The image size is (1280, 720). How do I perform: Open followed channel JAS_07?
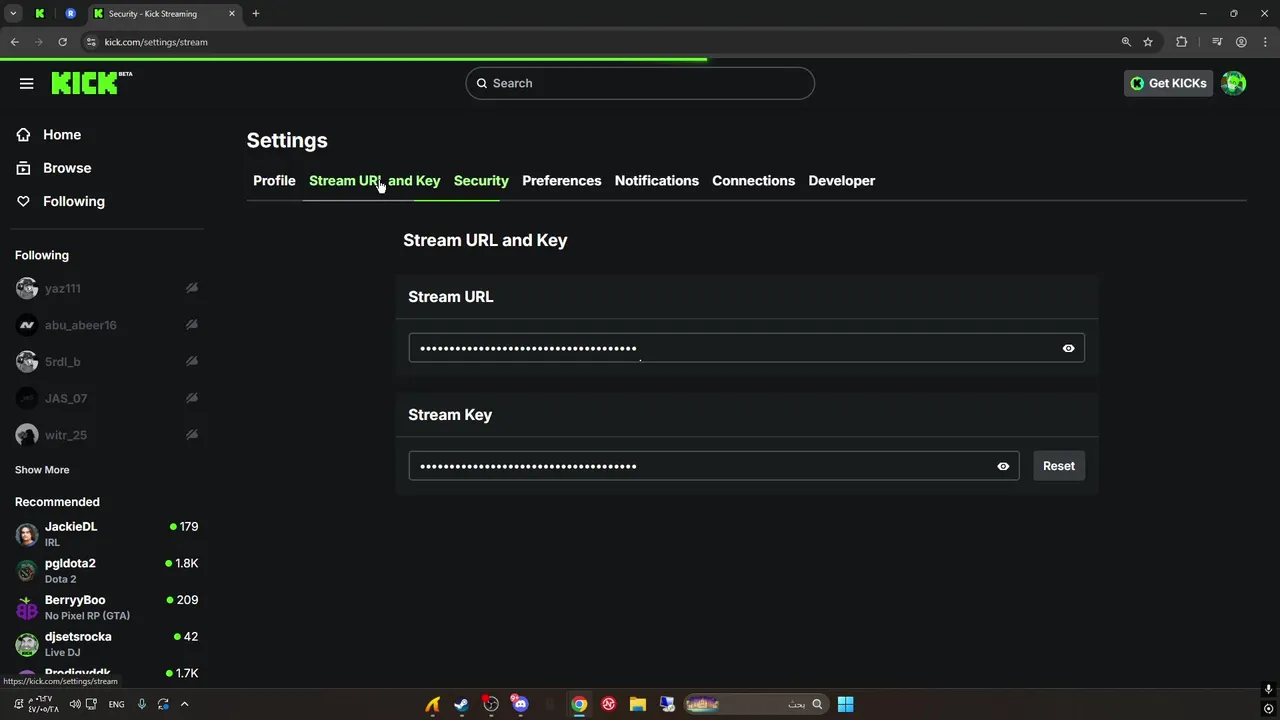66,398
